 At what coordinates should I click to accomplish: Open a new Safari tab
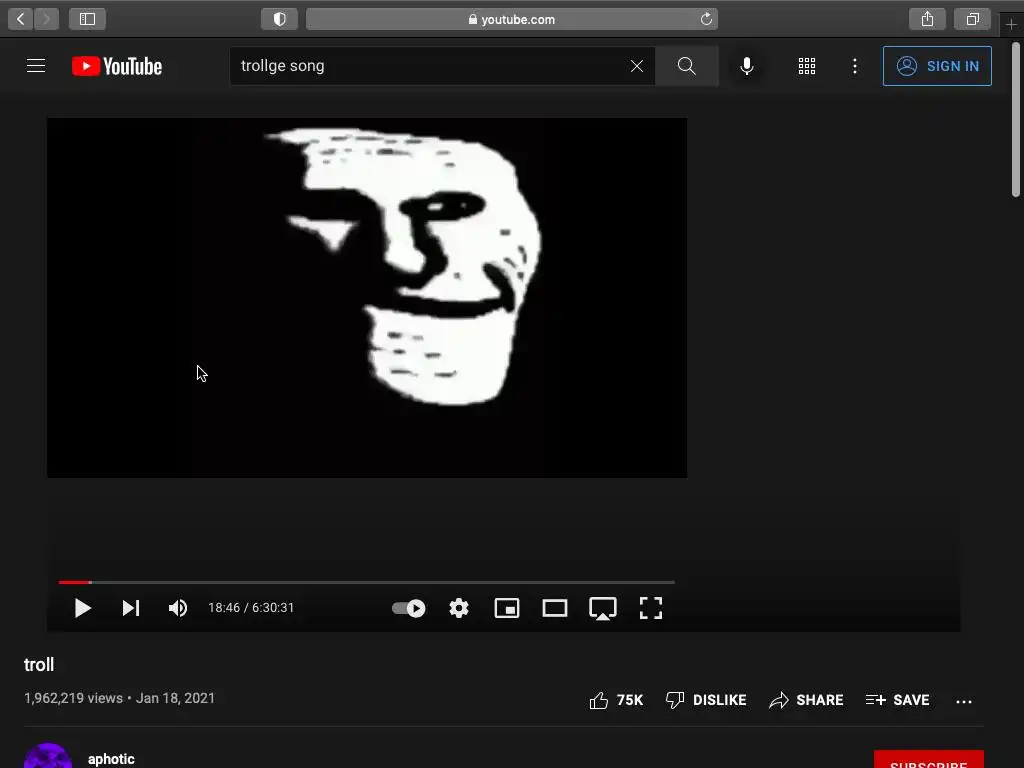tap(1012, 24)
